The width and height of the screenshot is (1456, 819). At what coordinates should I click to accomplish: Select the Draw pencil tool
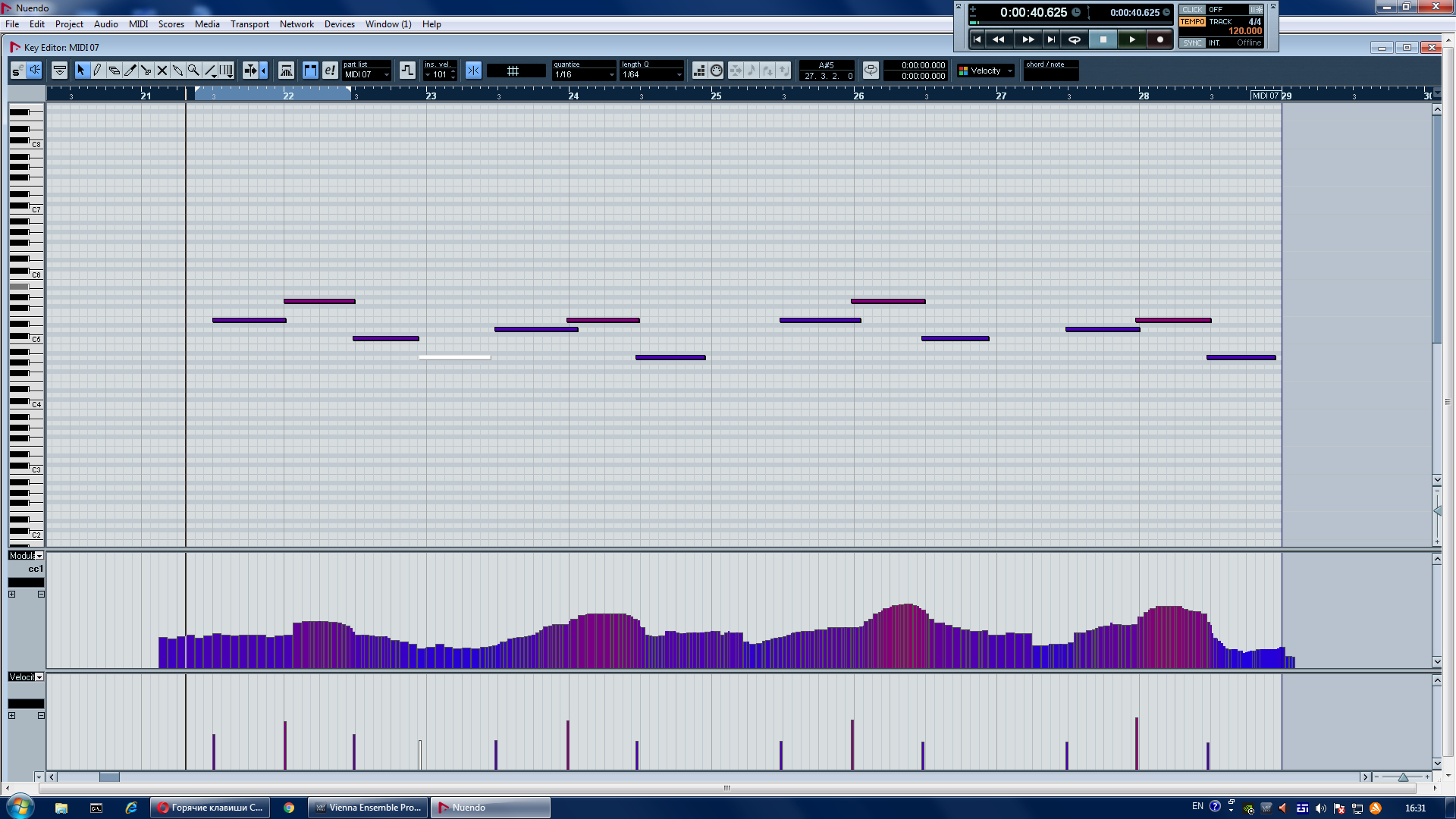pos(97,71)
